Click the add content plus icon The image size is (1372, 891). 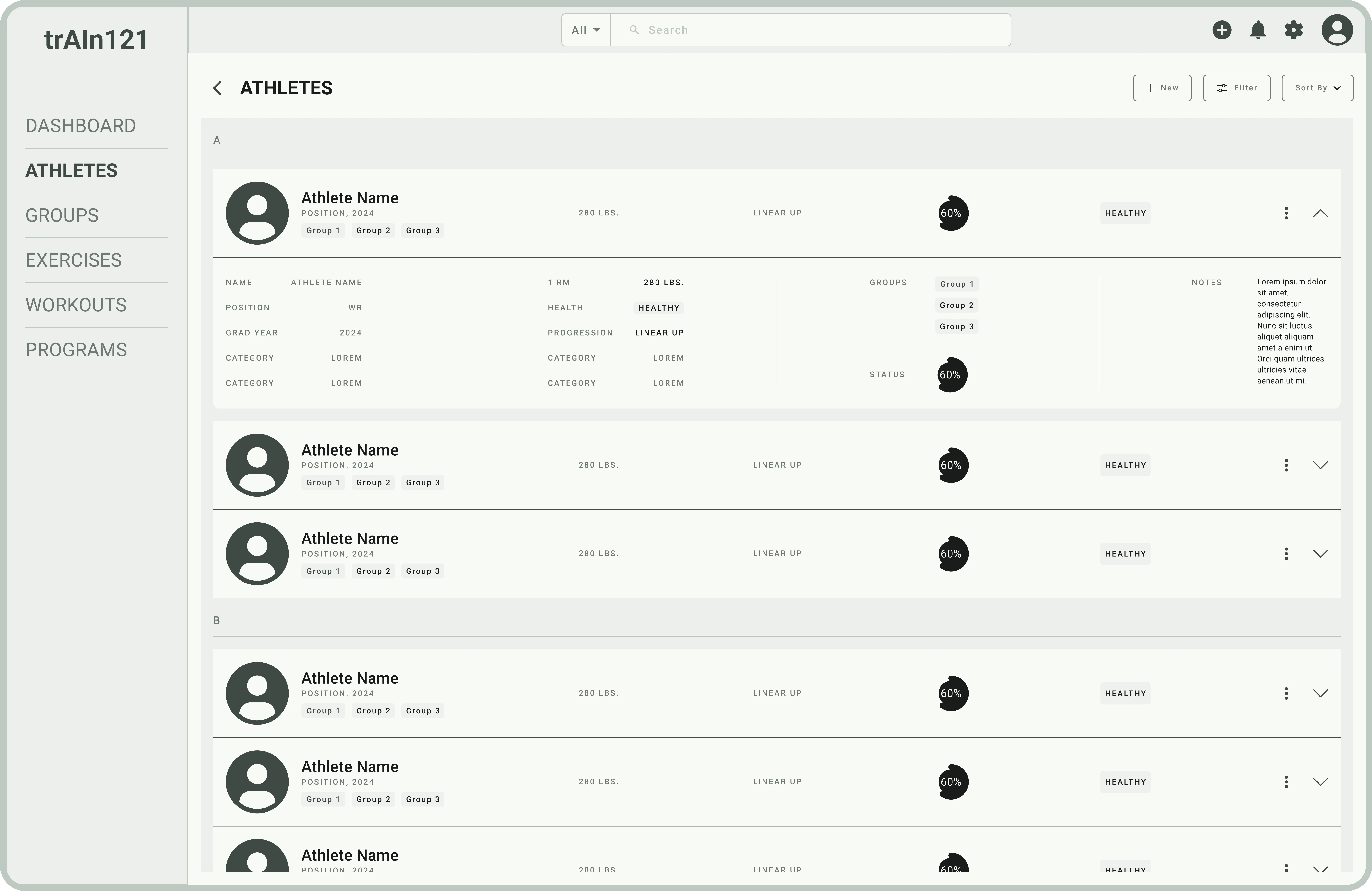(x=1222, y=30)
